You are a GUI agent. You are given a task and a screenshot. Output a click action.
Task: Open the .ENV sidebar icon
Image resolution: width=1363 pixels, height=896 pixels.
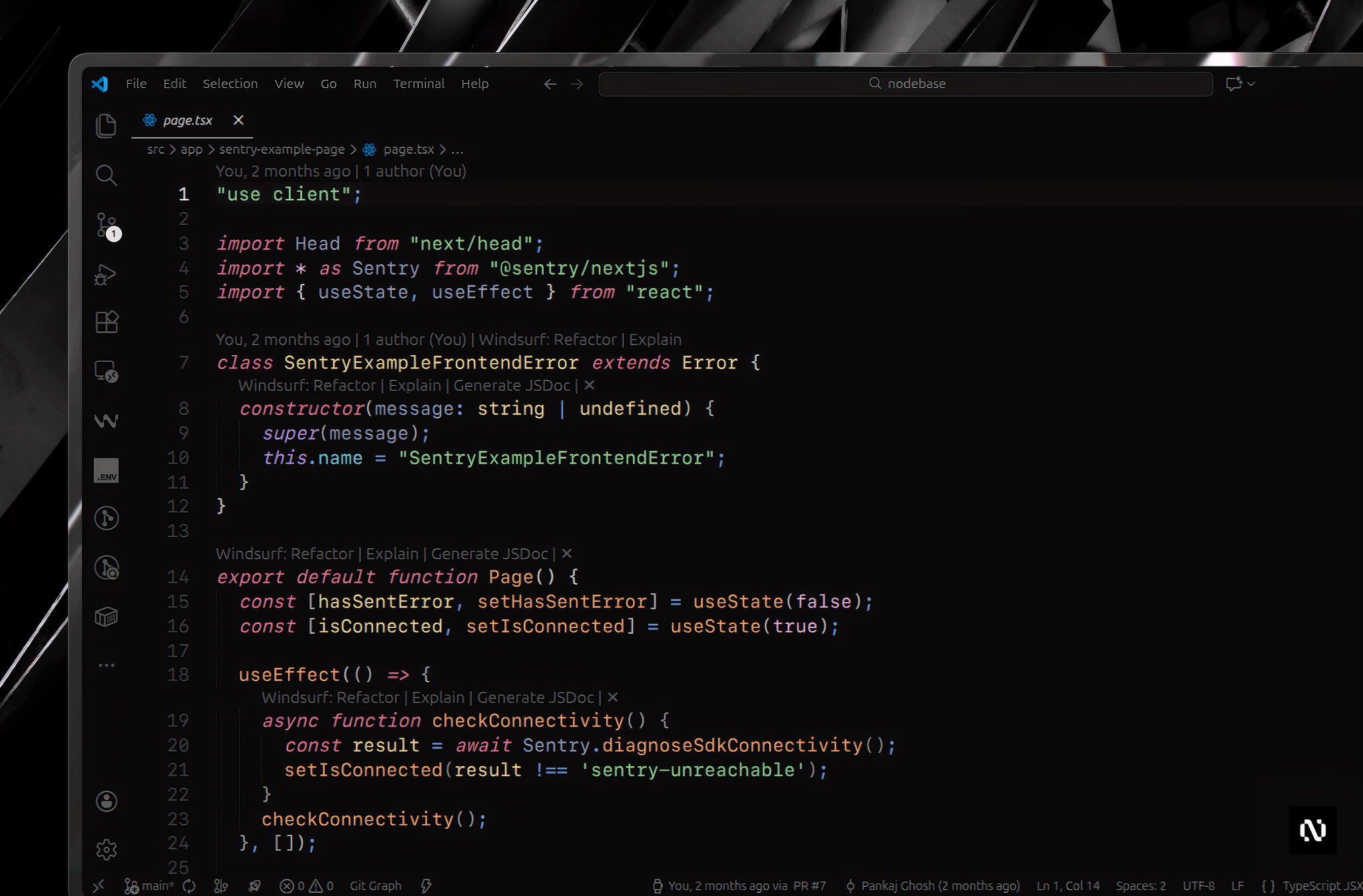click(x=106, y=470)
